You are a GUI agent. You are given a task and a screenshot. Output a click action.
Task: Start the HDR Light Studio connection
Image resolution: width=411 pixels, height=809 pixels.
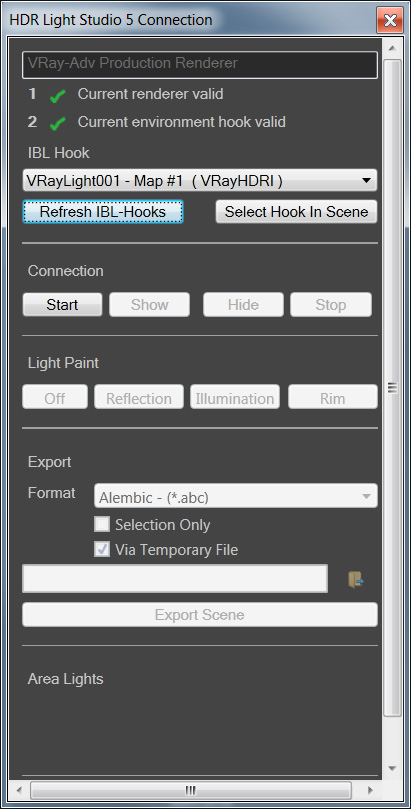pyautogui.click(x=62, y=305)
